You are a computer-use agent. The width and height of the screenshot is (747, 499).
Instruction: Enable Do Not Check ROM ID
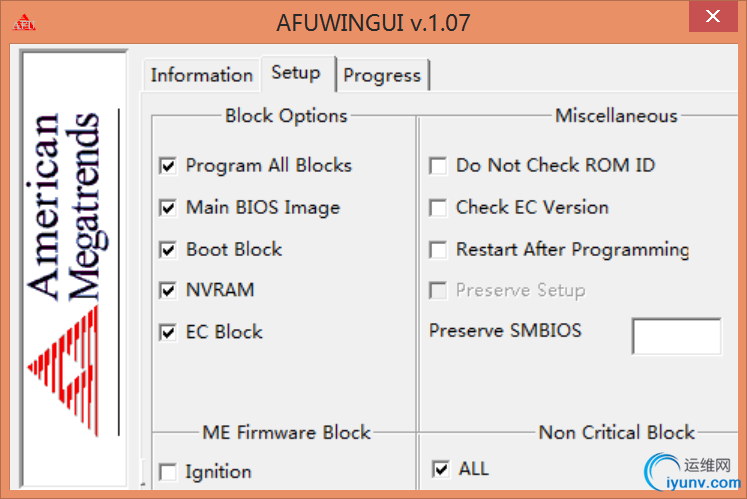438,166
